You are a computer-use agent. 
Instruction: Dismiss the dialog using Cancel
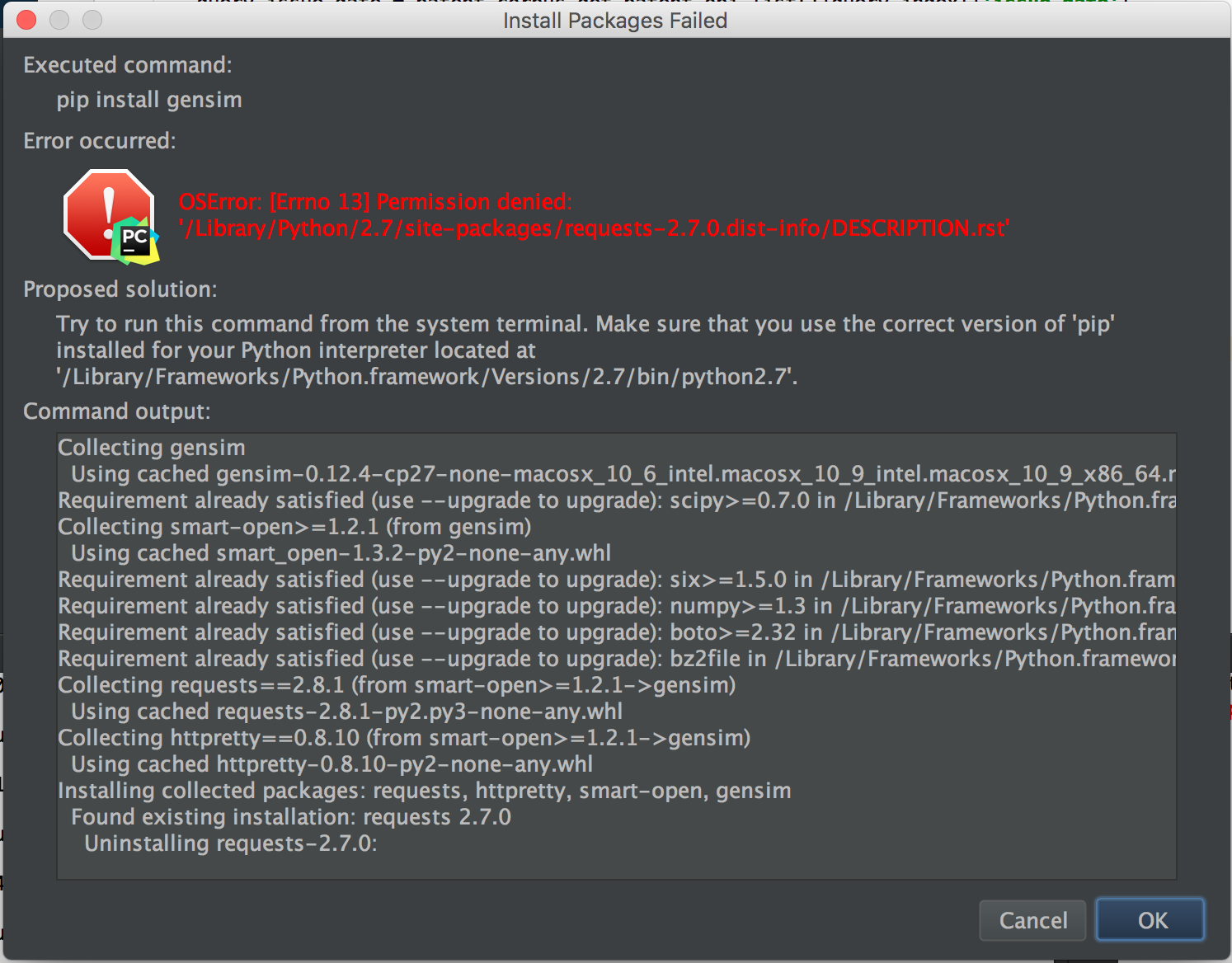click(1032, 920)
